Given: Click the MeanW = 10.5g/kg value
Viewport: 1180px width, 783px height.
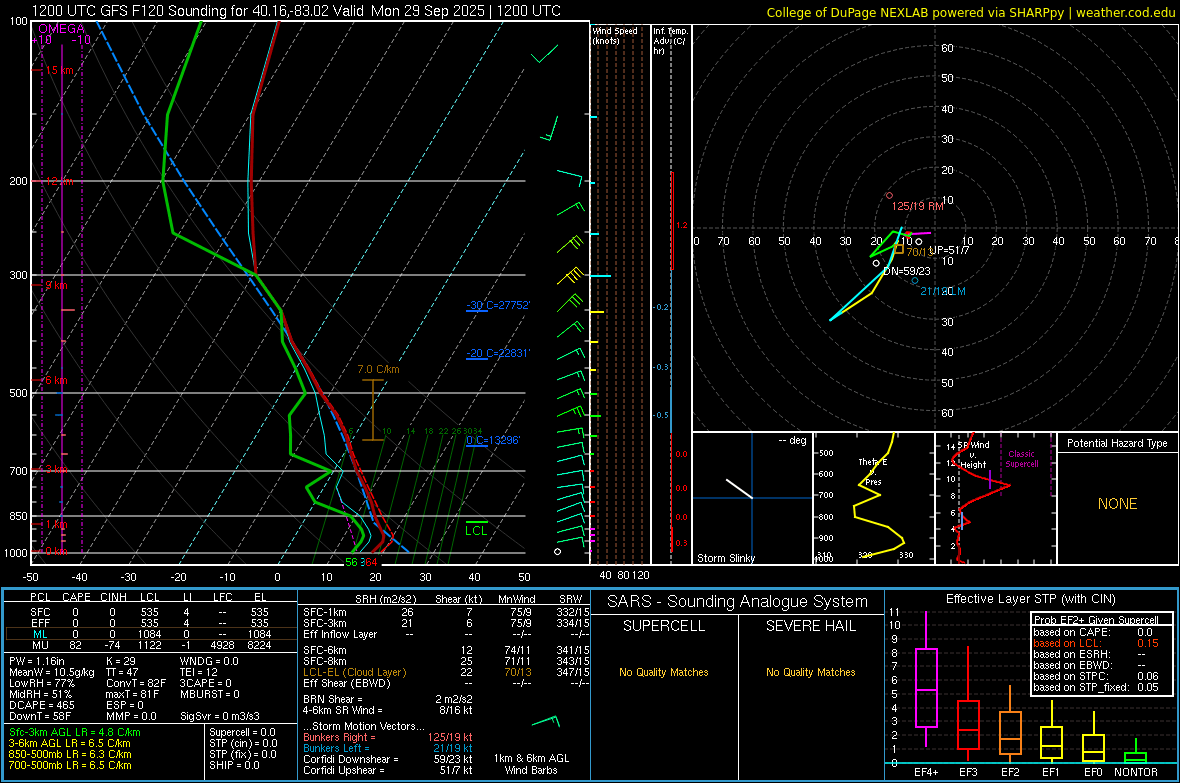Looking at the screenshot, I should pos(52,672).
